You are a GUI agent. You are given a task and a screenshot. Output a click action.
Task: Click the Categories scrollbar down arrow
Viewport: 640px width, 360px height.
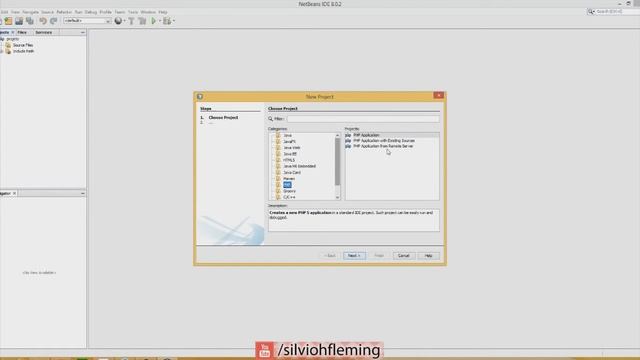pyautogui.click(x=338, y=198)
